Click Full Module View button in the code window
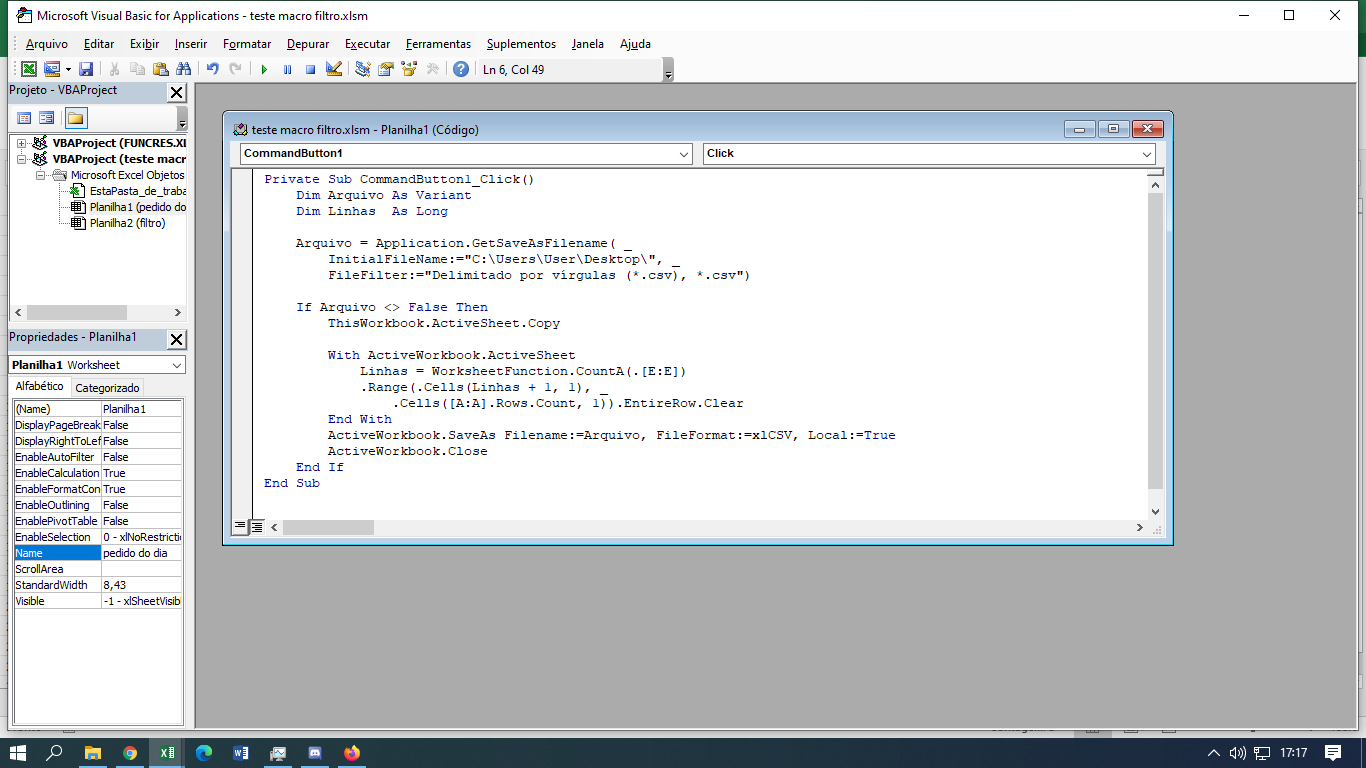Screen dimensions: 1366x768 (256, 526)
